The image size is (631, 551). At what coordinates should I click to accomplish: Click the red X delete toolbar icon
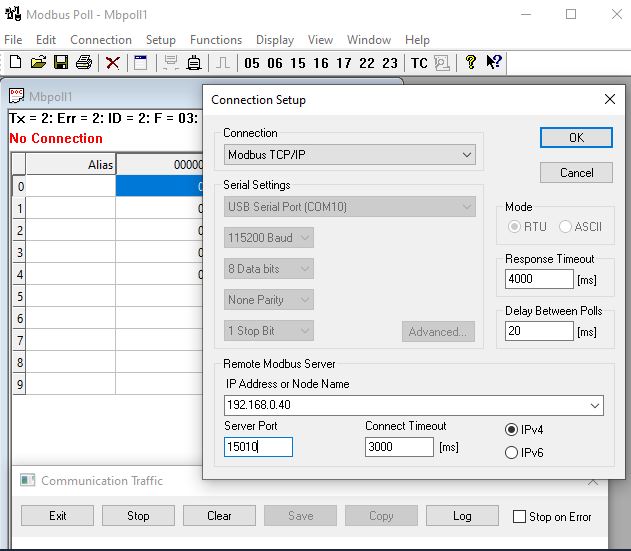pyautogui.click(x=113, y=63)
